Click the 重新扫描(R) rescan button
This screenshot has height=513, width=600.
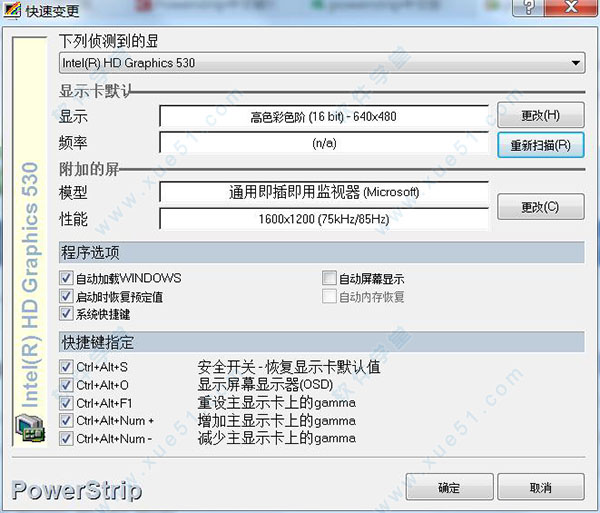pos(541,145)
